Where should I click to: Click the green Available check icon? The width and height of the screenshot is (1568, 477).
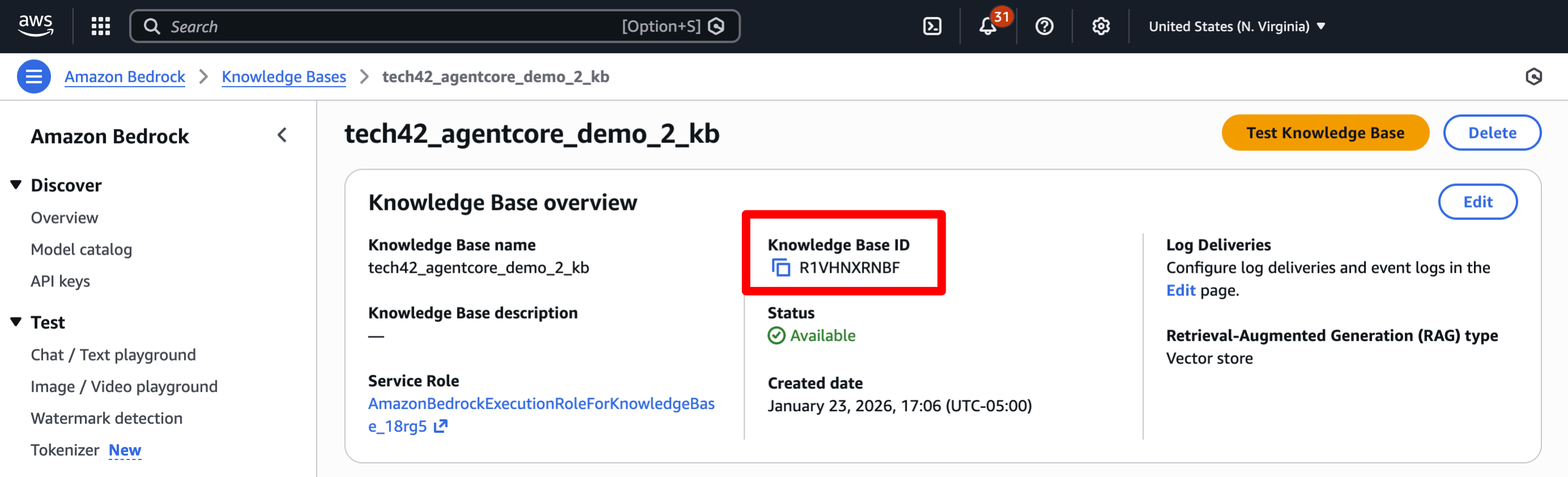pos(776,335)
